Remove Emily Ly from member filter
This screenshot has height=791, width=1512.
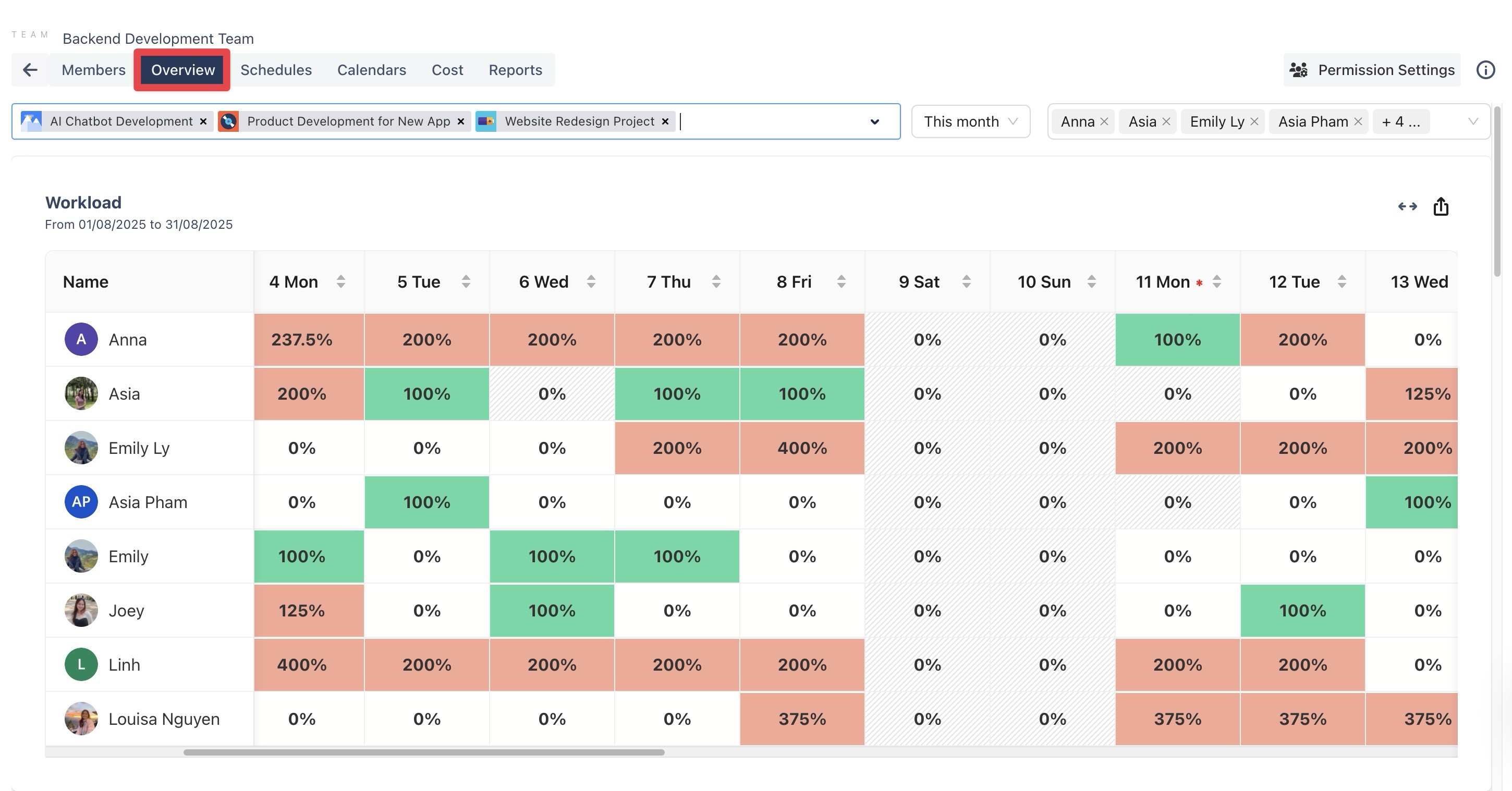[x=1254, y=121]
